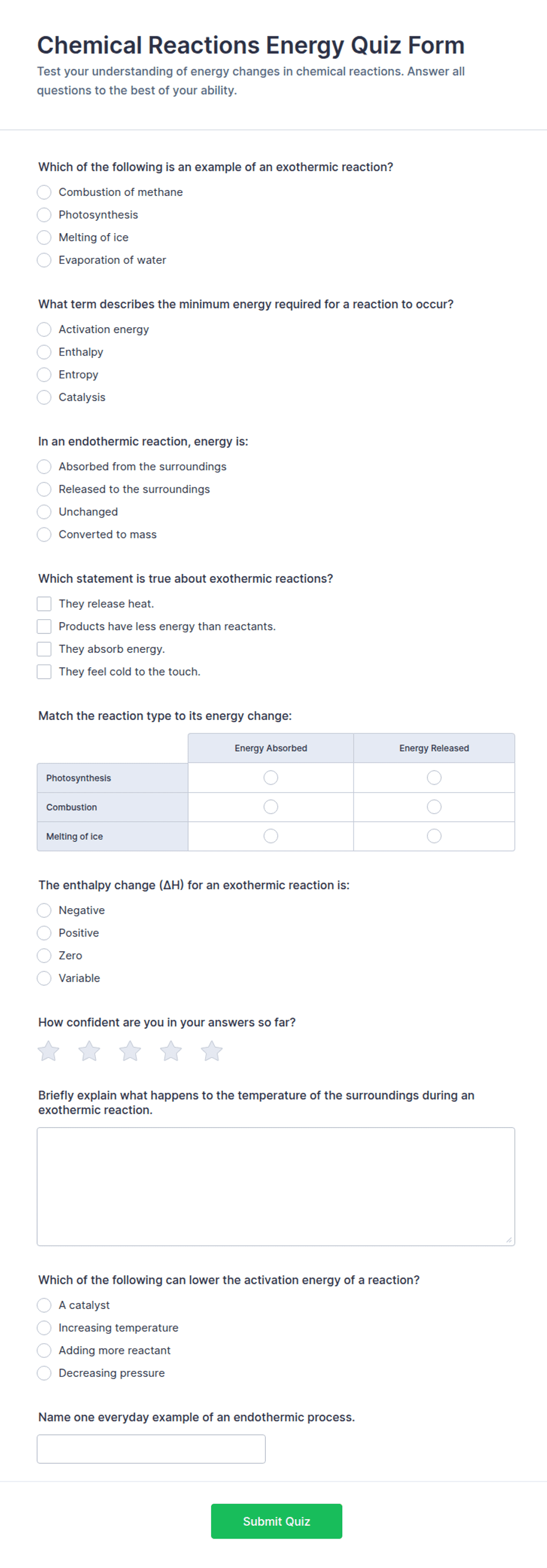Select Negative for enthalpy change
The height and width of the screenshot is (1568, 547).
[x=44, y=911]
